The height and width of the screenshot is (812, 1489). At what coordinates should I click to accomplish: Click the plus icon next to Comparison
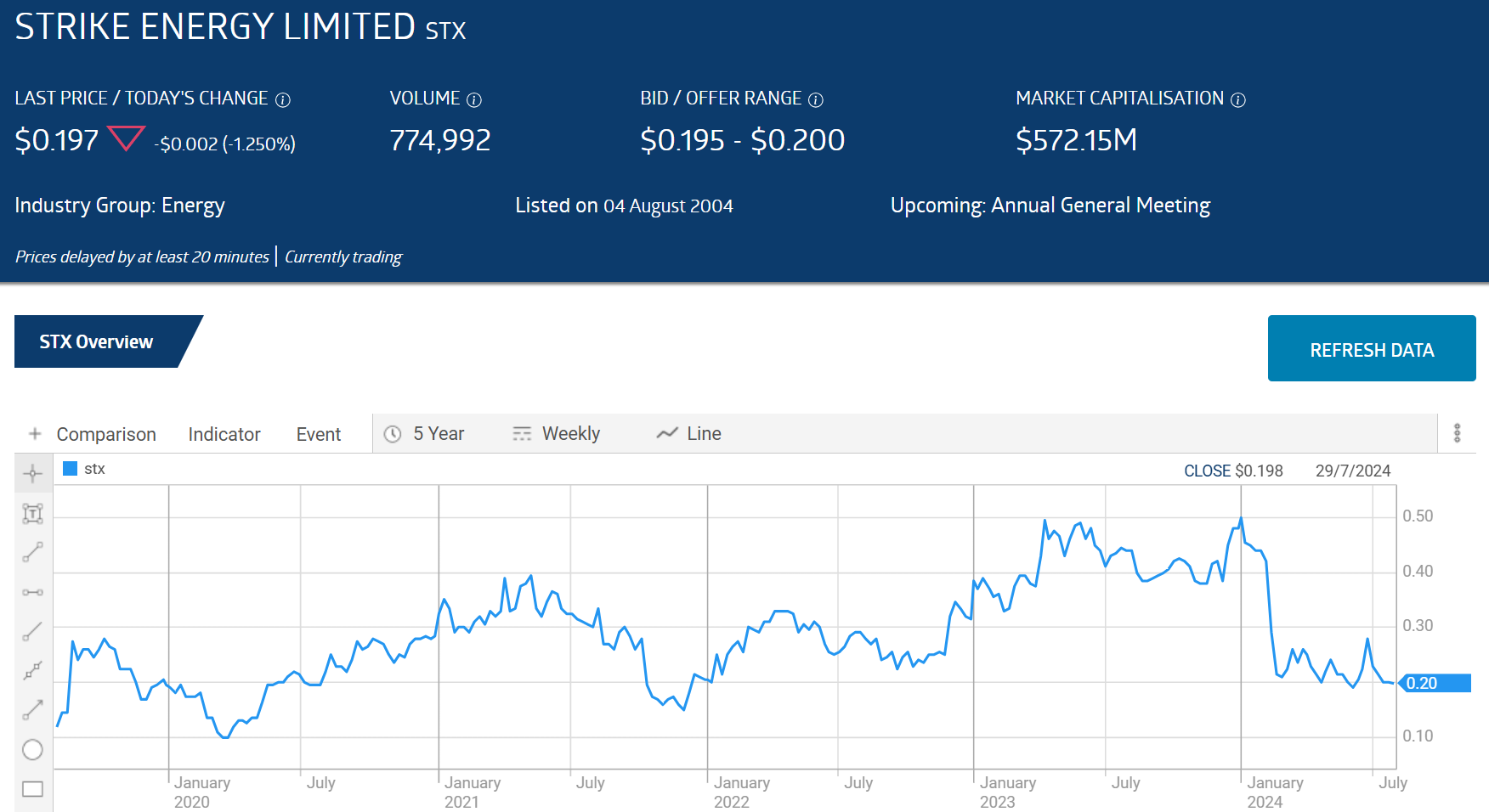(35, 434)
